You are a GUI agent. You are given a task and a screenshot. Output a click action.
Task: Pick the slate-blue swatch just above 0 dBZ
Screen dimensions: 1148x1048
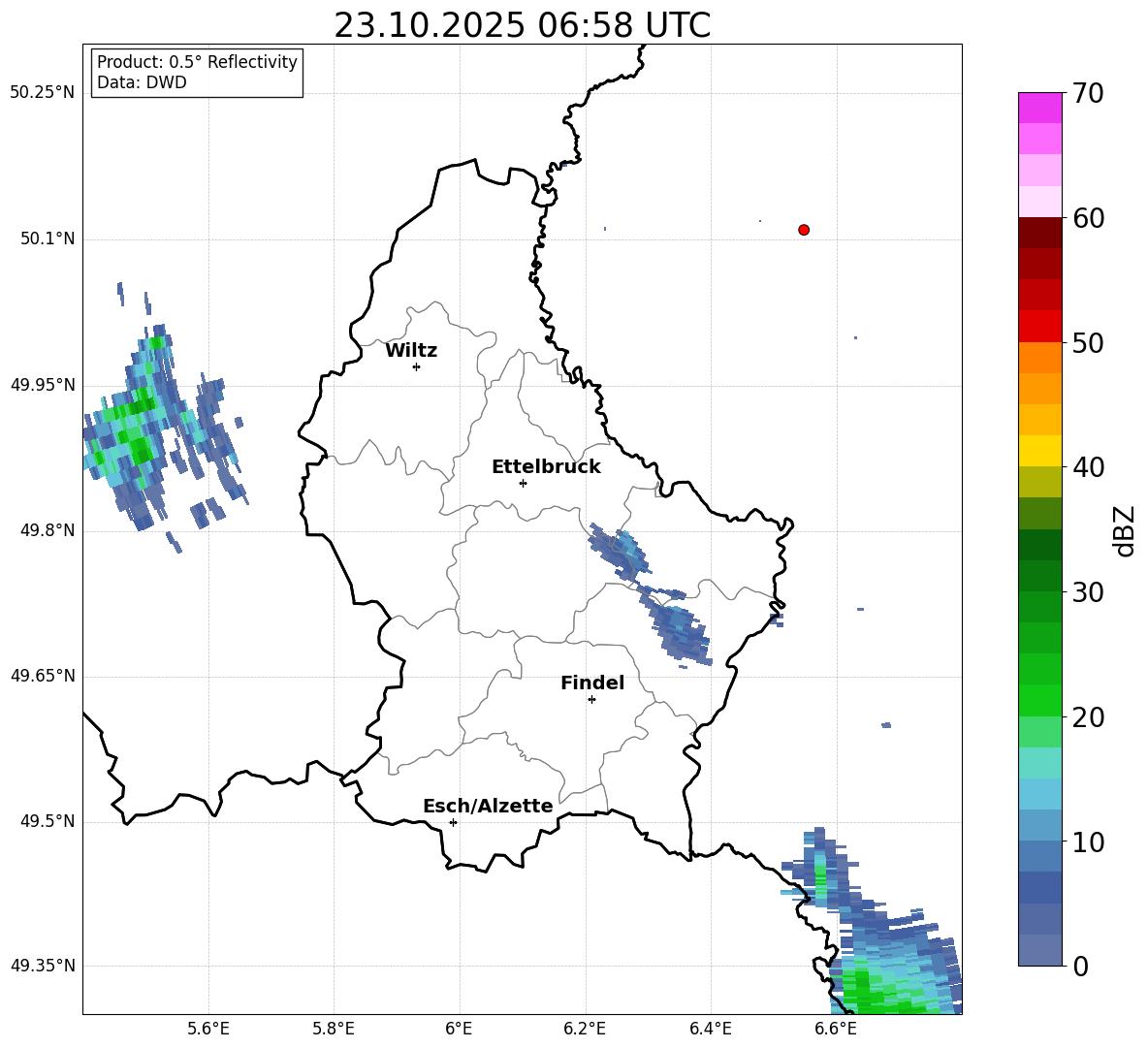(1039, 950)
